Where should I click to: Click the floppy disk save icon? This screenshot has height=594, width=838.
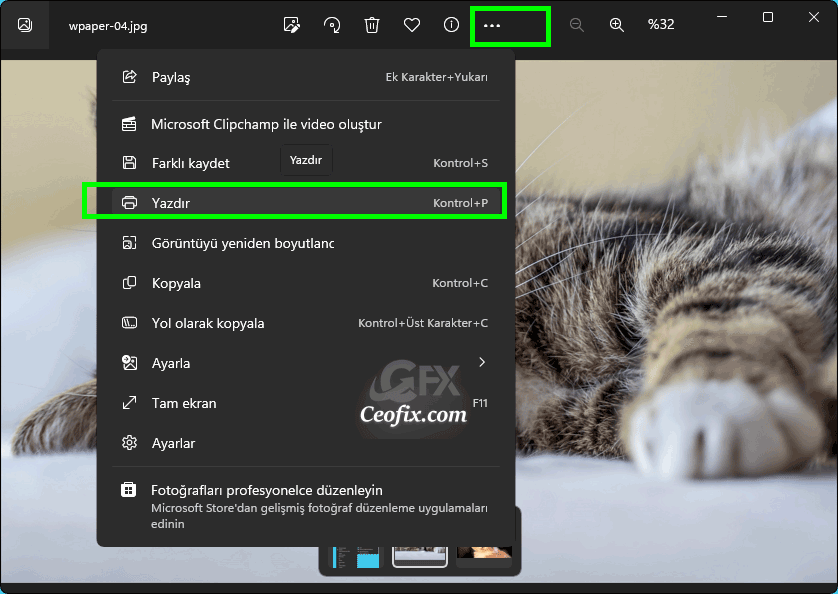[x=129, y=163]
